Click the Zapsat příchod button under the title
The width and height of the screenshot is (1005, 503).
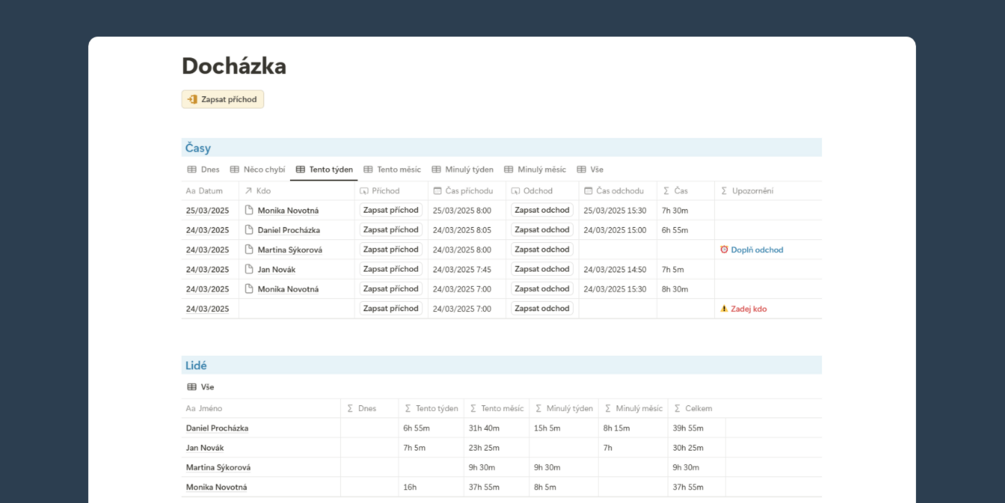pos(222,99)
